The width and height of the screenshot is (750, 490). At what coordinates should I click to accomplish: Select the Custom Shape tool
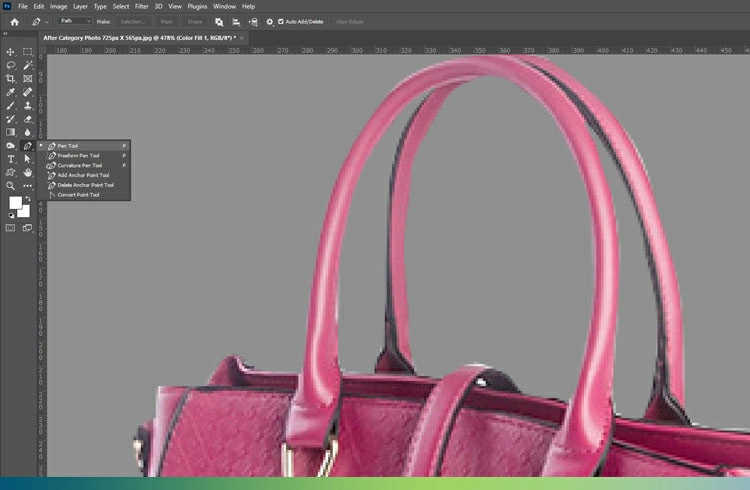coord(11,172)
